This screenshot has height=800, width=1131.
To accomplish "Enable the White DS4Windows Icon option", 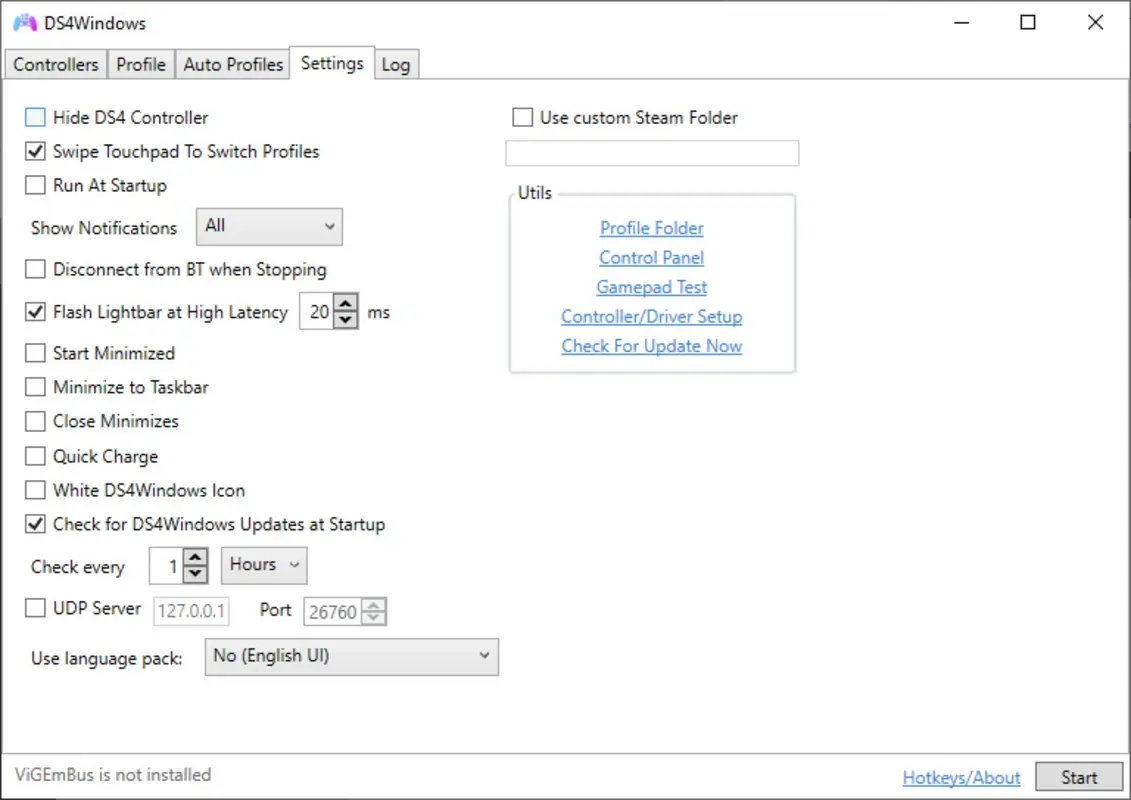I will [x=35, y=490].
